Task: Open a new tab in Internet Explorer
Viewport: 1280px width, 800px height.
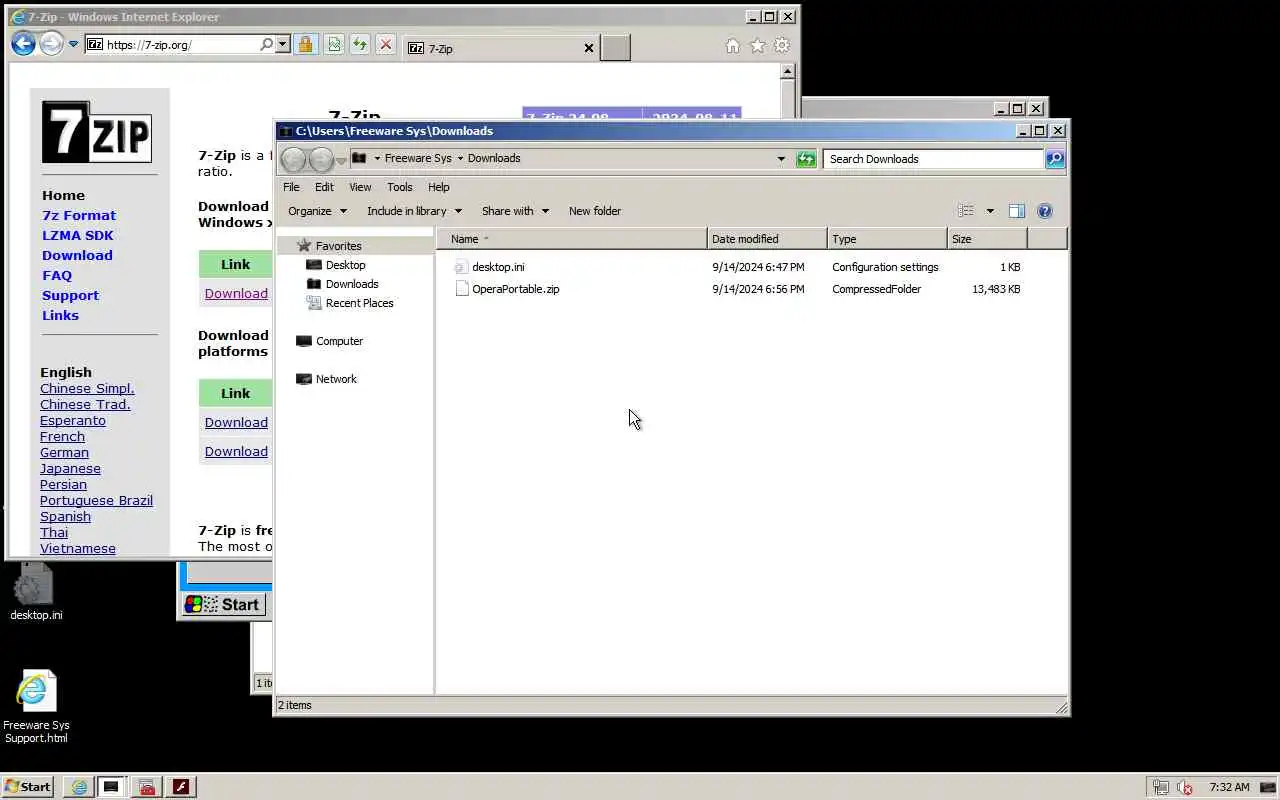Action: pyautogui.click(x=616, y=48)
